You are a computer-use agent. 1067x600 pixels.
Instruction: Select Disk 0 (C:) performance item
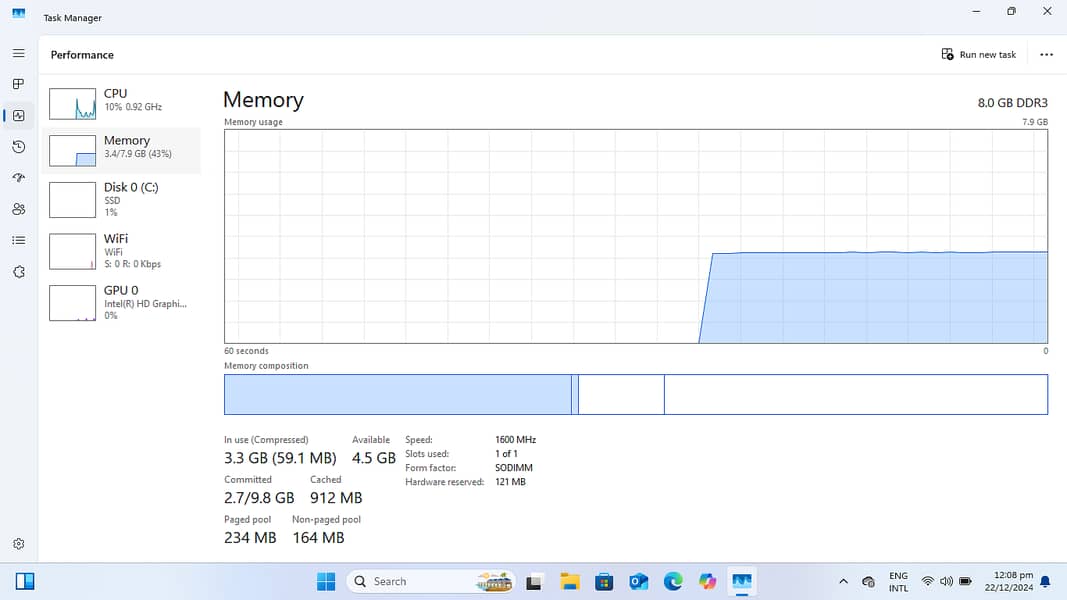coord(120,199)
